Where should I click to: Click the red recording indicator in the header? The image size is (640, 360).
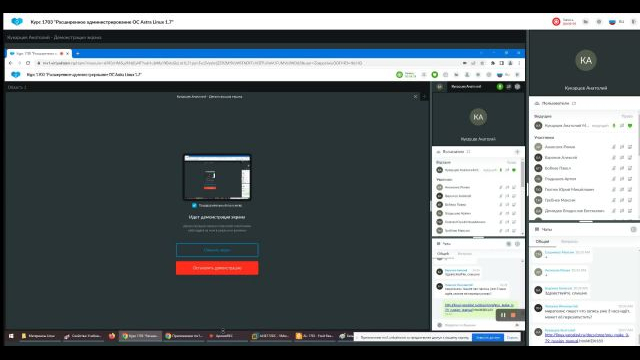(556, 22)
